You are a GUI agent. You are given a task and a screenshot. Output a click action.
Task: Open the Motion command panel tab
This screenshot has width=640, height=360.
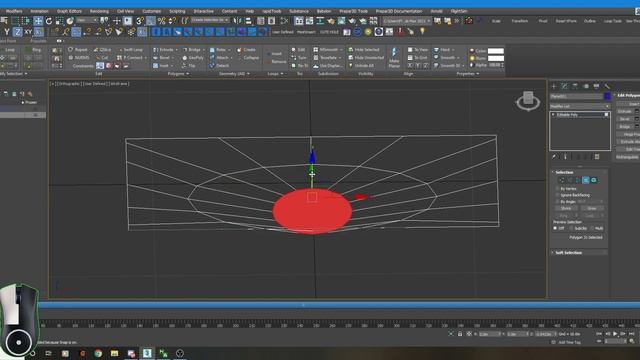586,86
